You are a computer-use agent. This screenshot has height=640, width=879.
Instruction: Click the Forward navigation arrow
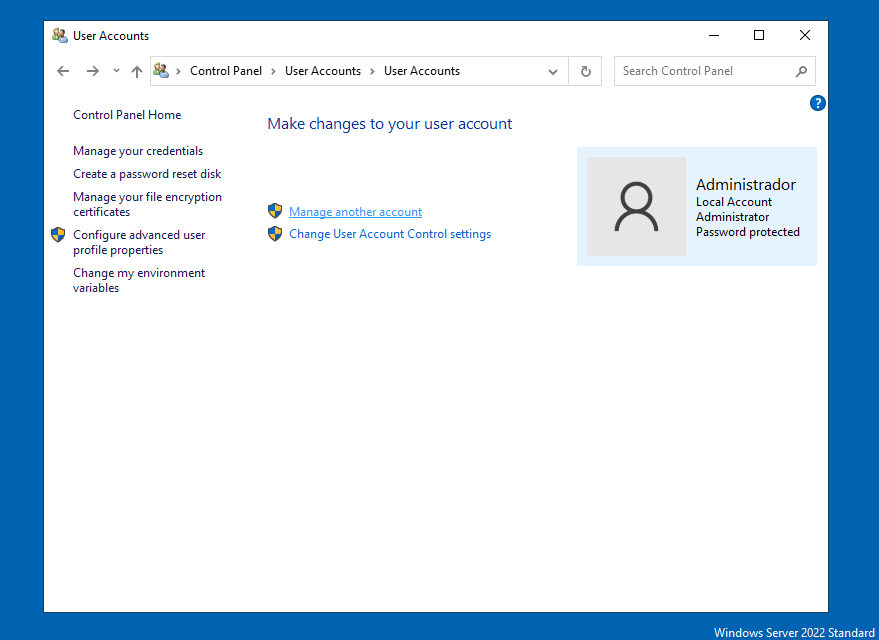click(93, 71)
